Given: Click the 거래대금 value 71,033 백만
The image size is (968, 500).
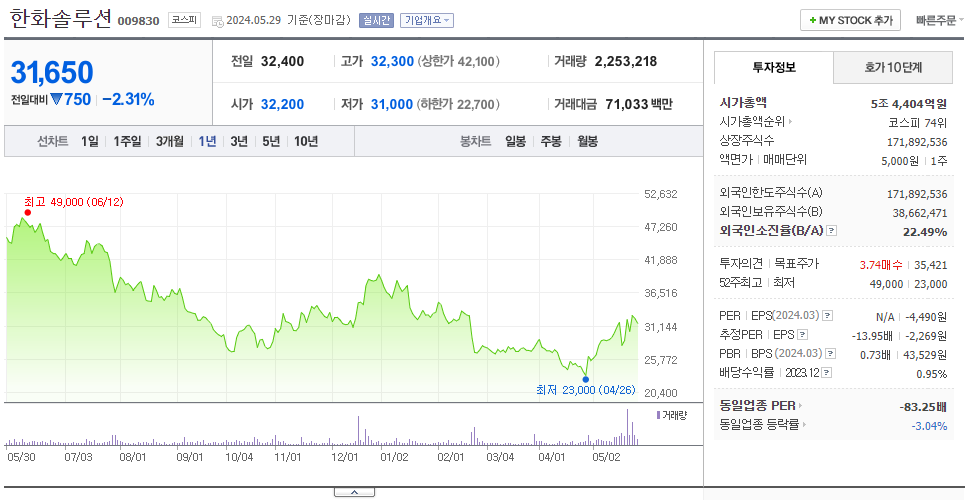Looking at the screenshot, I should 638,104.
